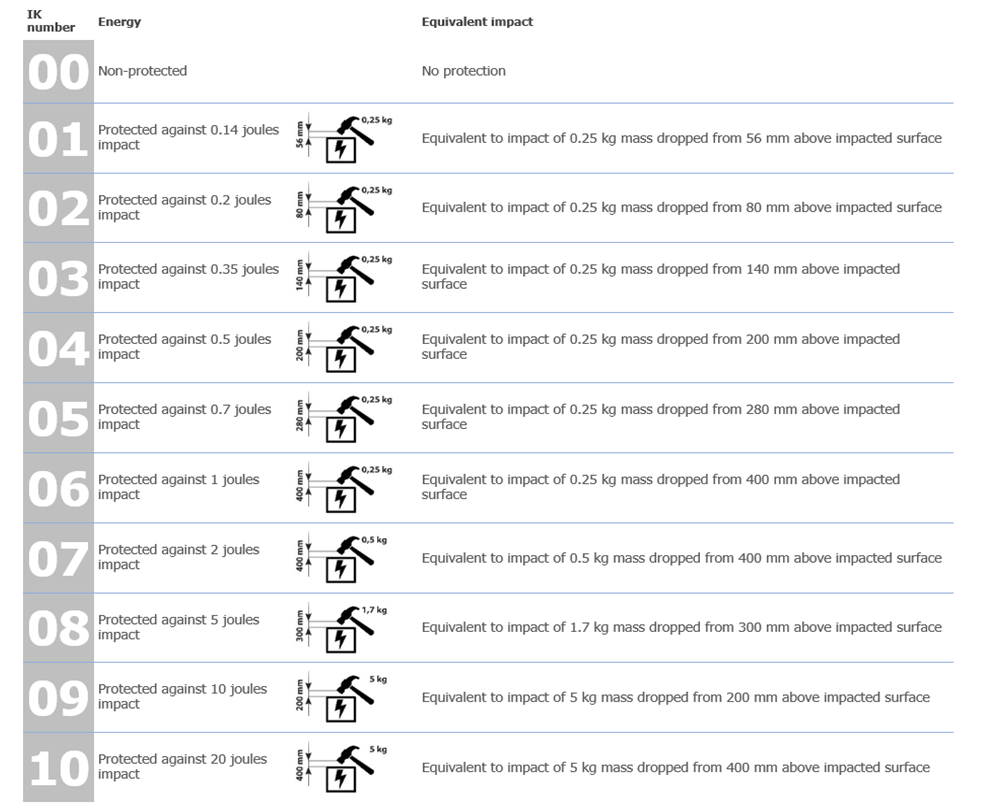Viewport: 984px width, 806px height.
Task: Click the "Equivalent impact" column header
Action: point(477,22)
